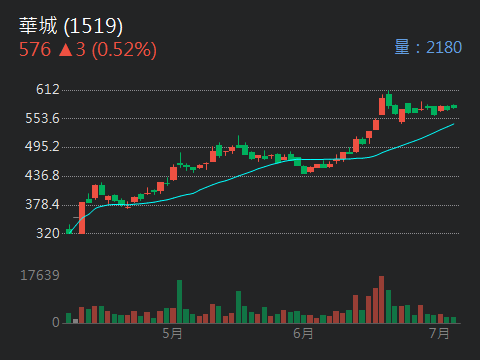Click the current price 576
Image resolution: width=480 pixels, height=360 pixels.
[35, 50]
